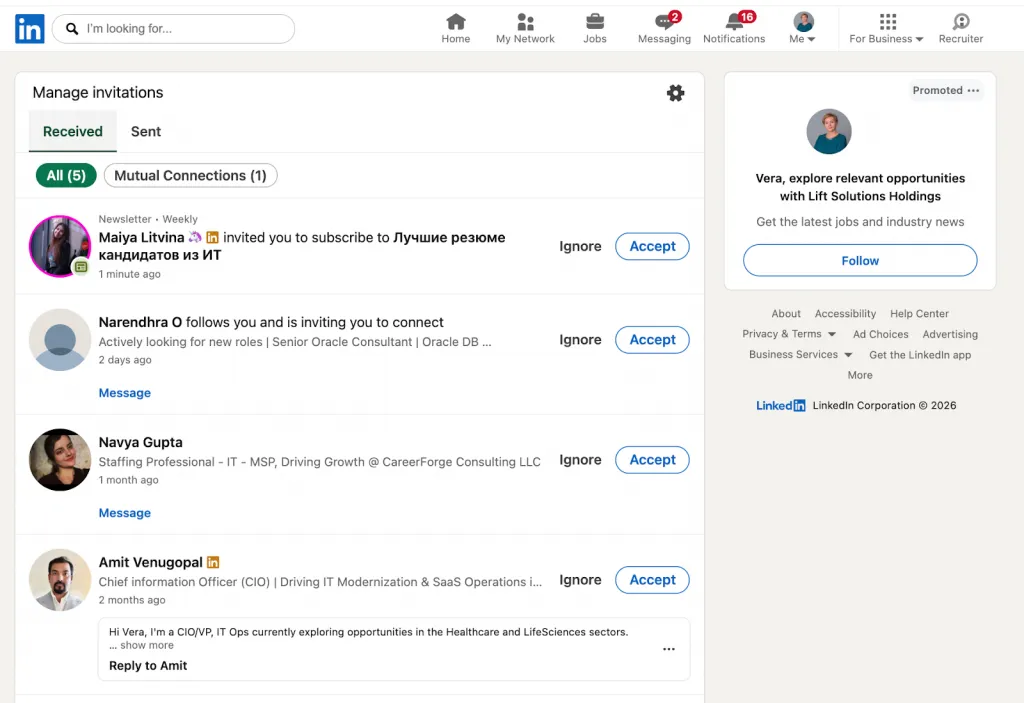Select the Mutual Connections (1) filter
This screenshot has height=703, width=1024.
coord(190,175)
